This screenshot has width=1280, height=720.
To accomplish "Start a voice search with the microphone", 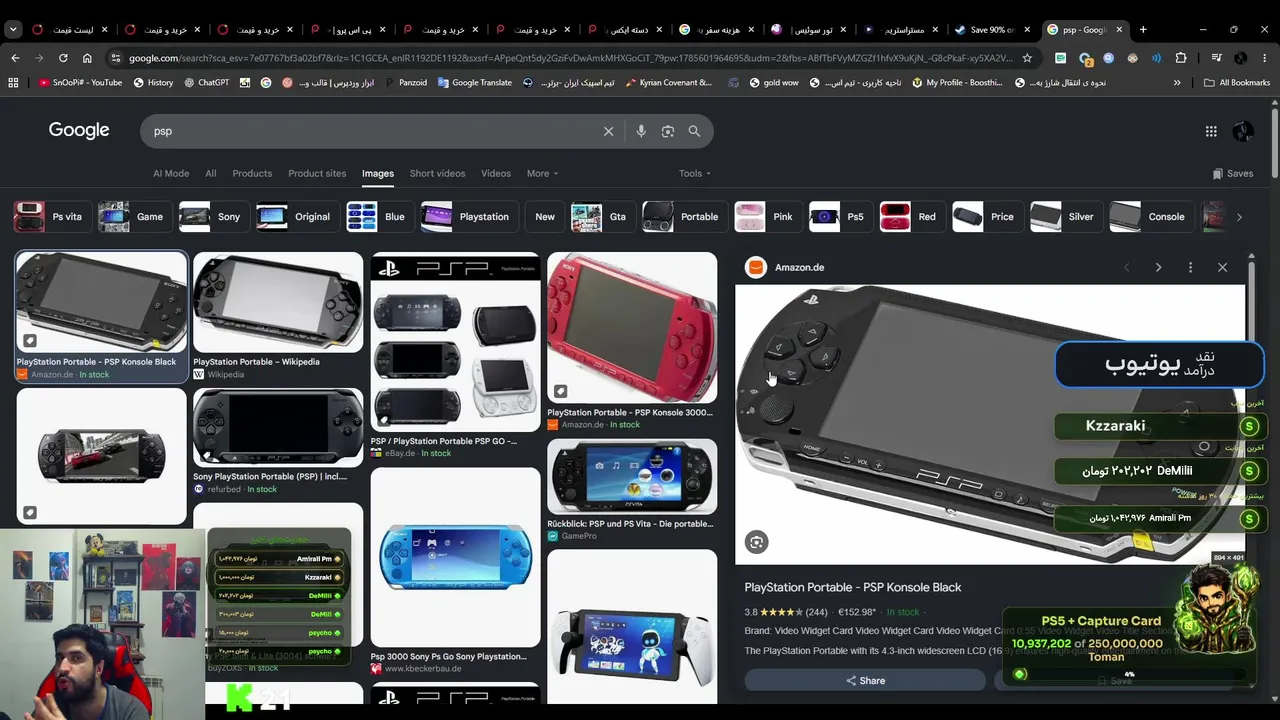I will [x=641, y=131].
